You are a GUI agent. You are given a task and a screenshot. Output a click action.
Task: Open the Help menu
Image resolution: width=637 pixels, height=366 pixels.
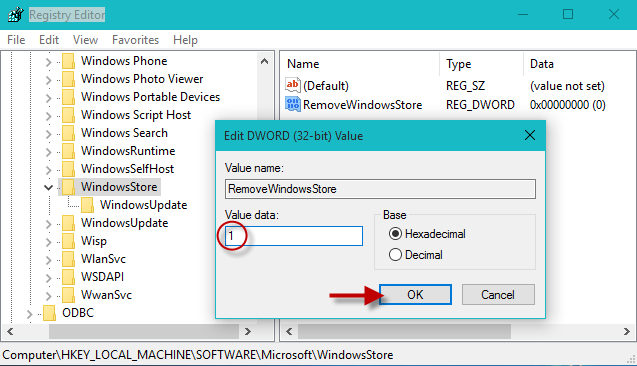pos(185,40)
